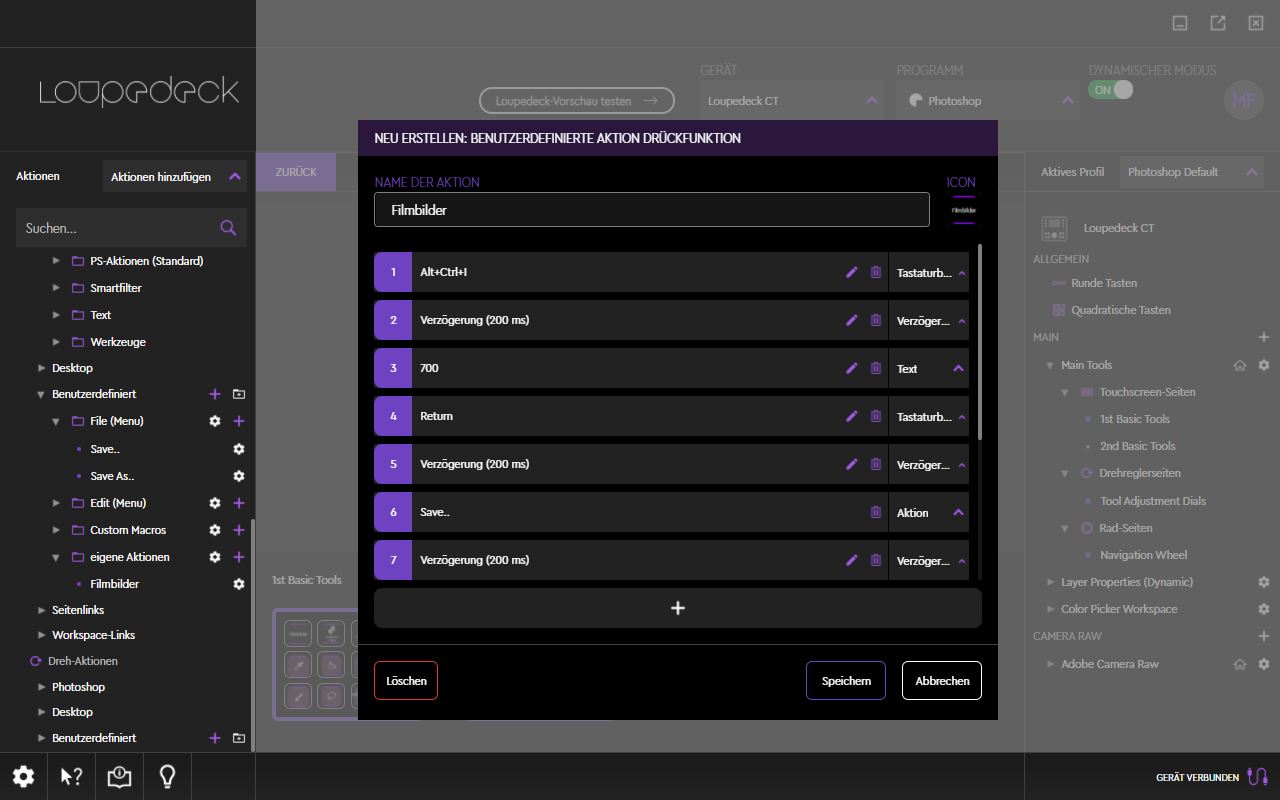
Task: Open 1st Basic Tools touchscreen page
Action: point(1134,419)
